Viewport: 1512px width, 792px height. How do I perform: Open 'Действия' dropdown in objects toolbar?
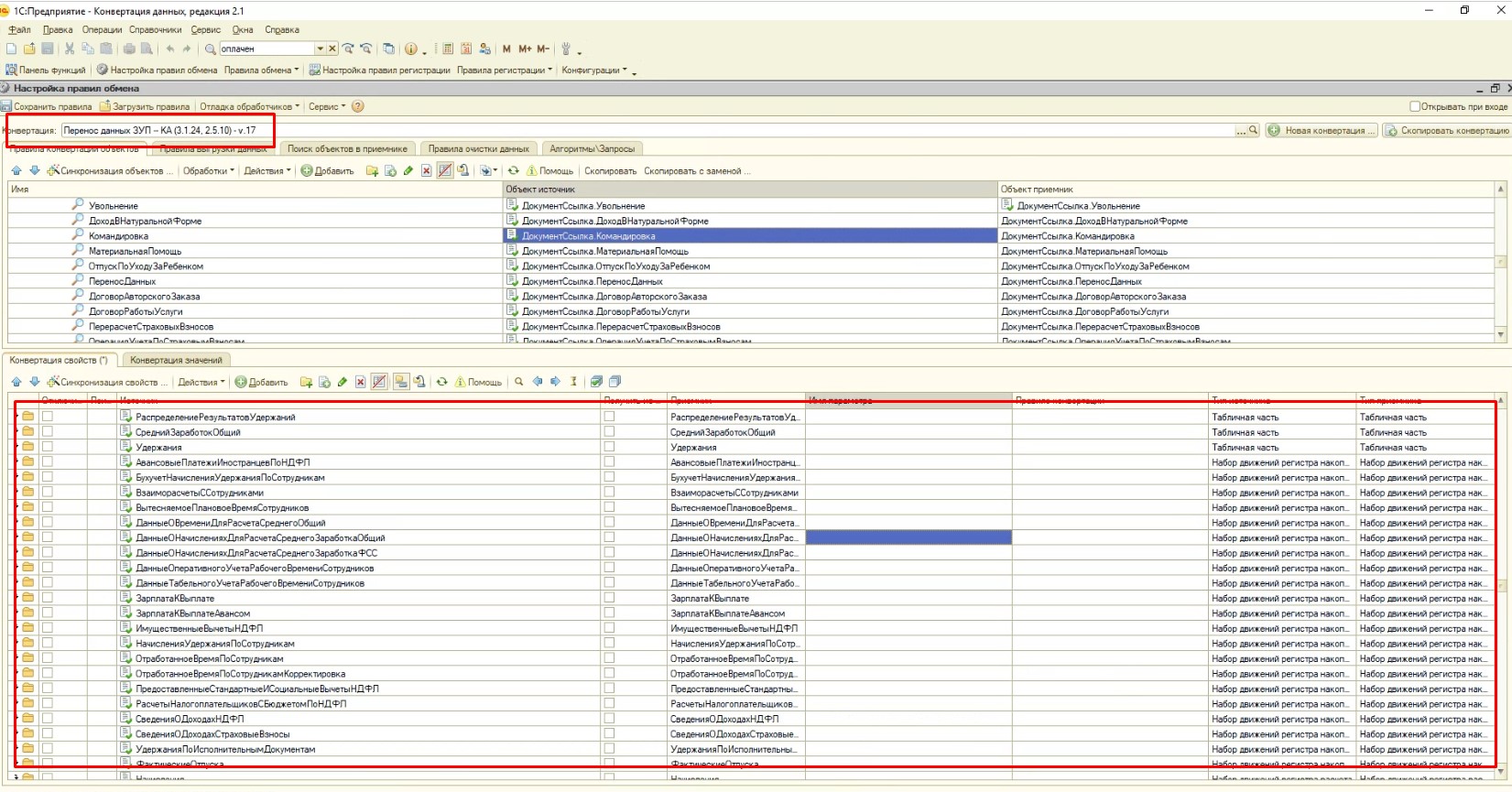coord(267,170)
